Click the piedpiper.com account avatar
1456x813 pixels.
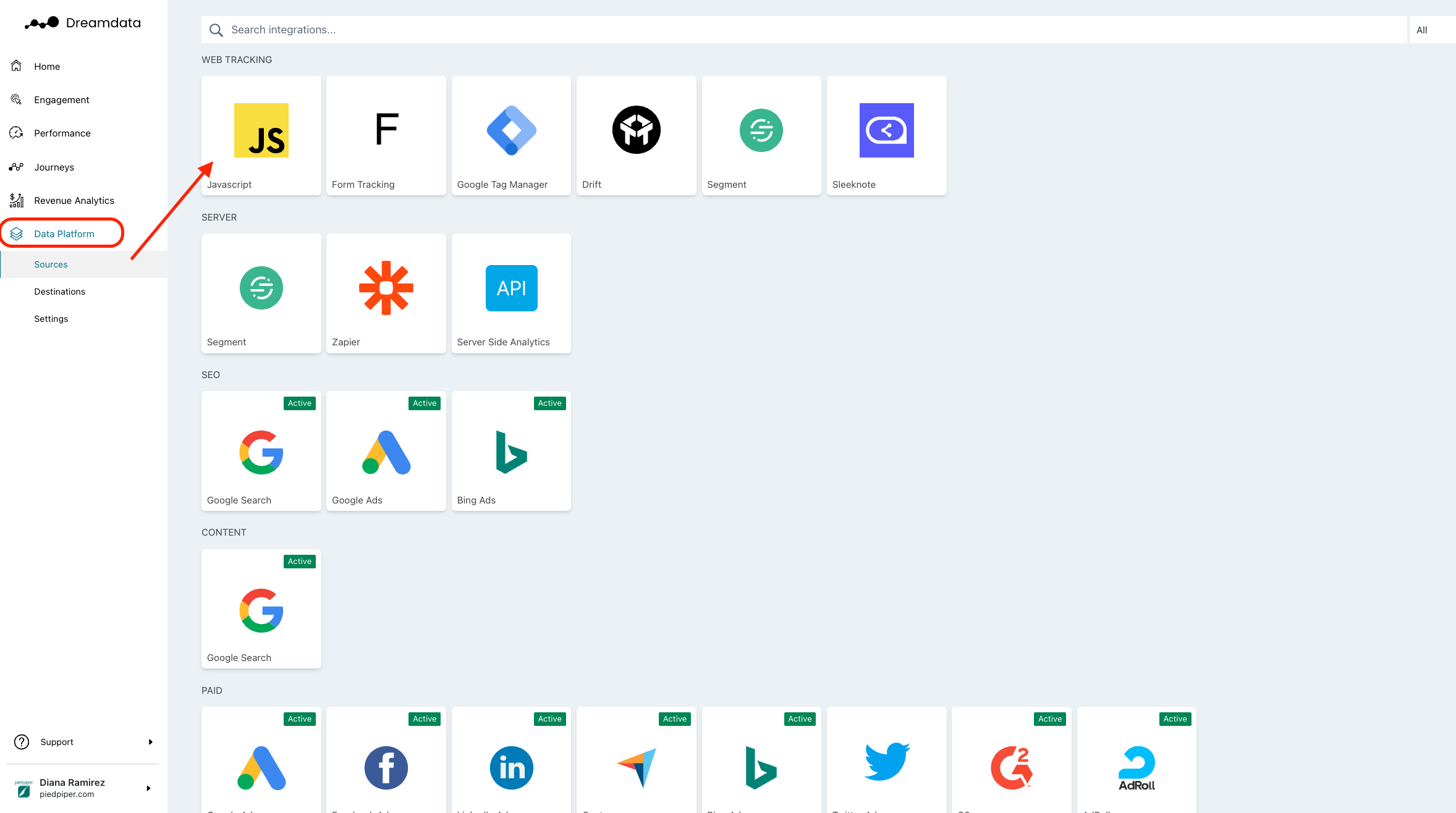coord(23,788)
